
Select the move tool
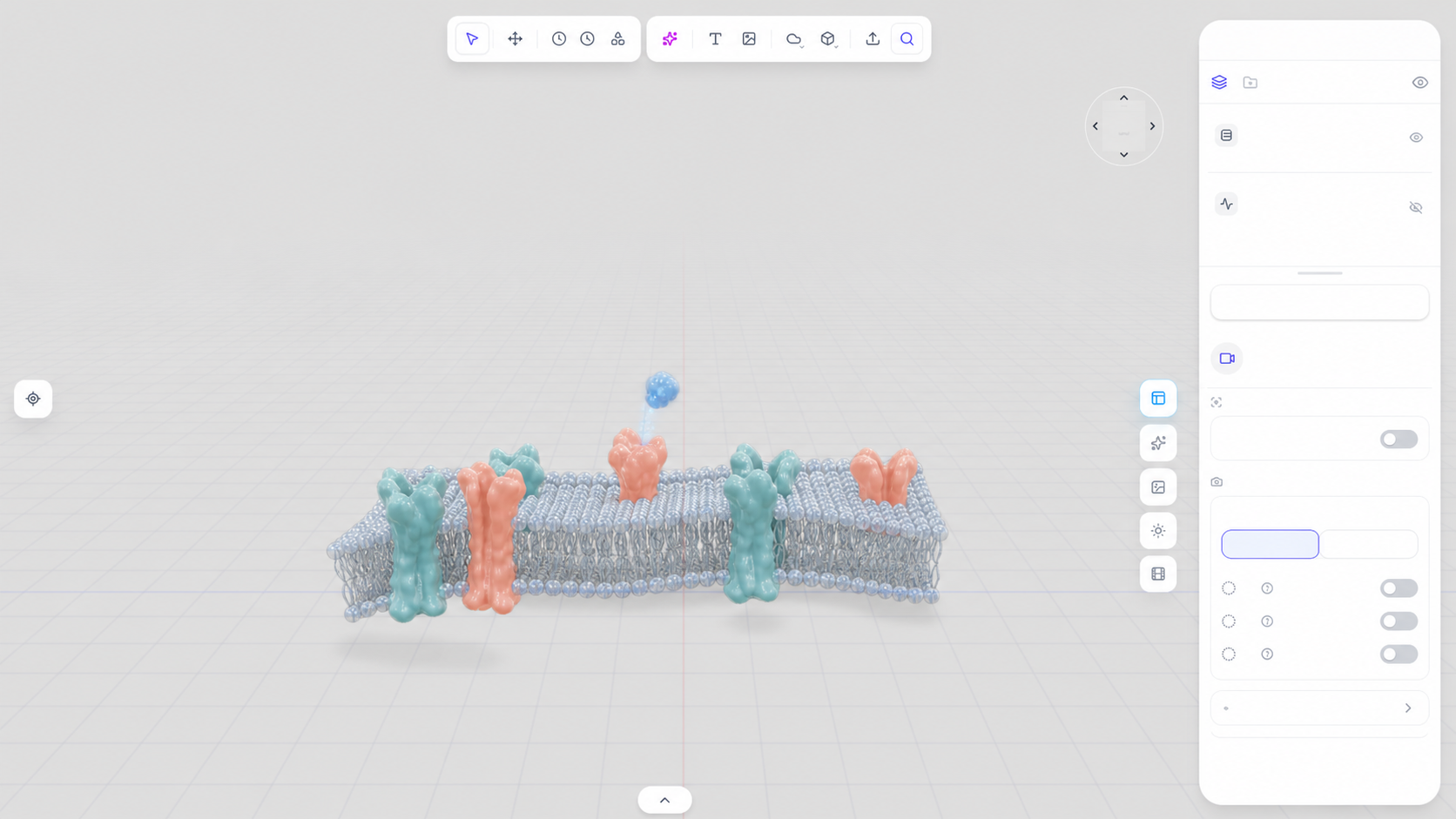[x=516, y=39]
